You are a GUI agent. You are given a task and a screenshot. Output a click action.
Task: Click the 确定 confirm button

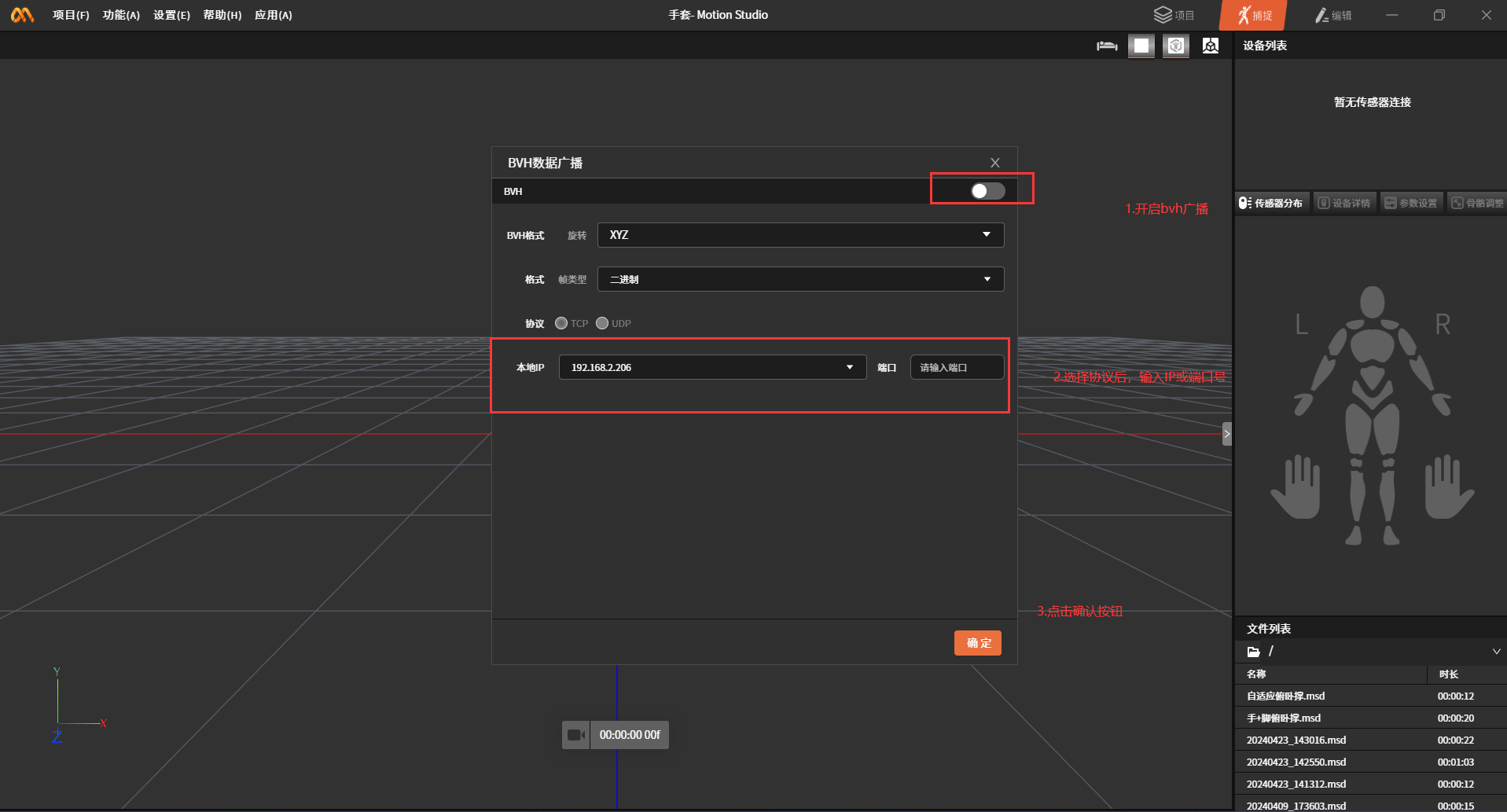point(978,643)
